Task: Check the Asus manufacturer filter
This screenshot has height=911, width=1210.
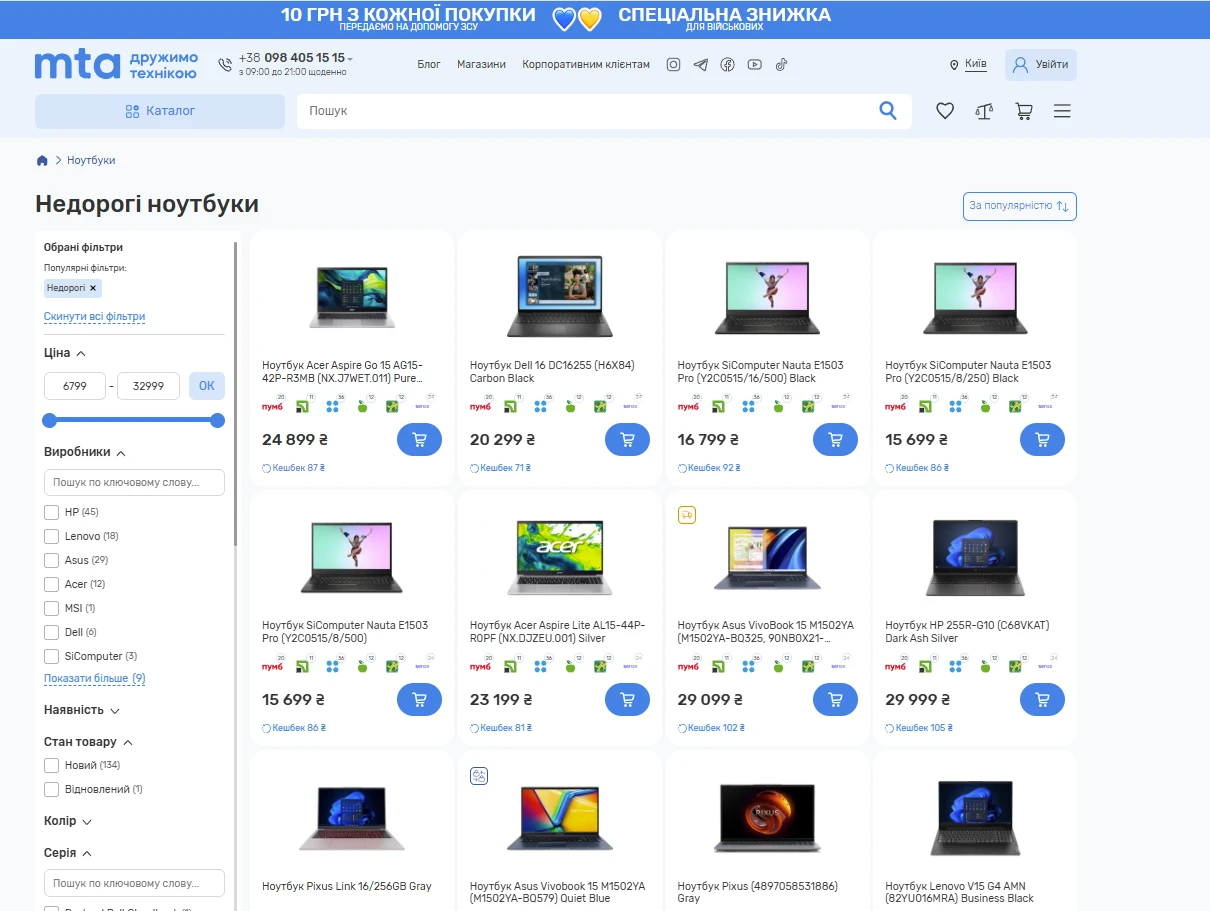Action: click(x=51, y=560)
